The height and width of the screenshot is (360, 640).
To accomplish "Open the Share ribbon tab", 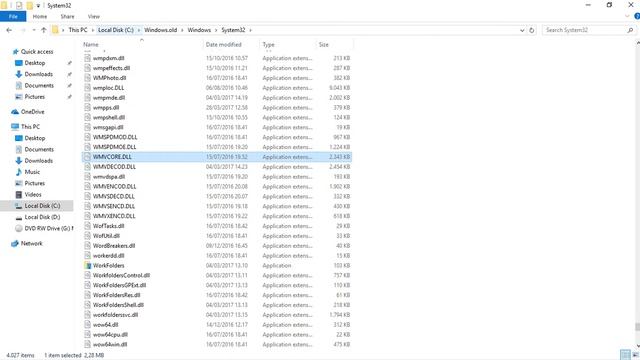I will point(67,17).
